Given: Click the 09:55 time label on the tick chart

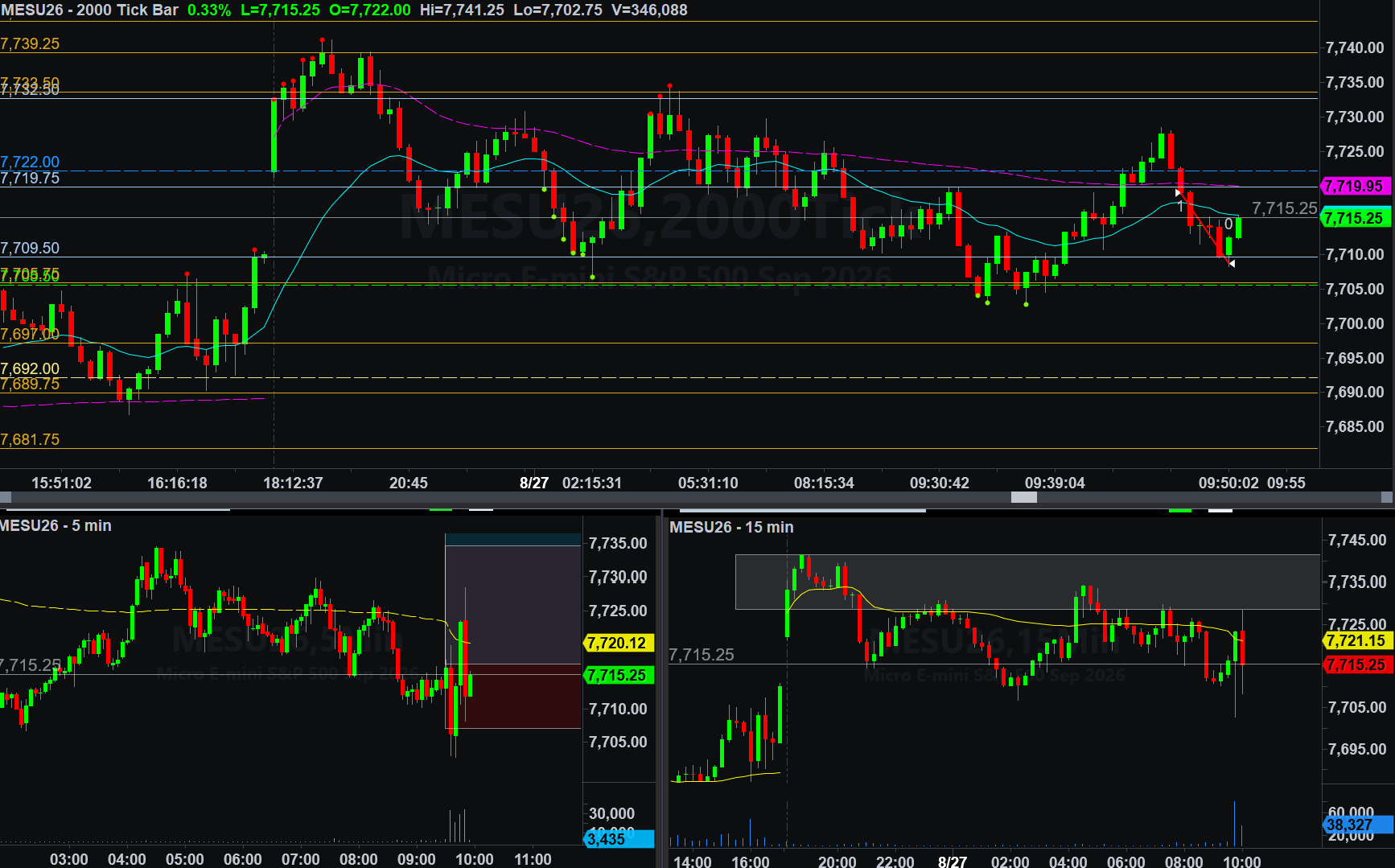Looking at the screenshot, I should [x=1286, y=483].
